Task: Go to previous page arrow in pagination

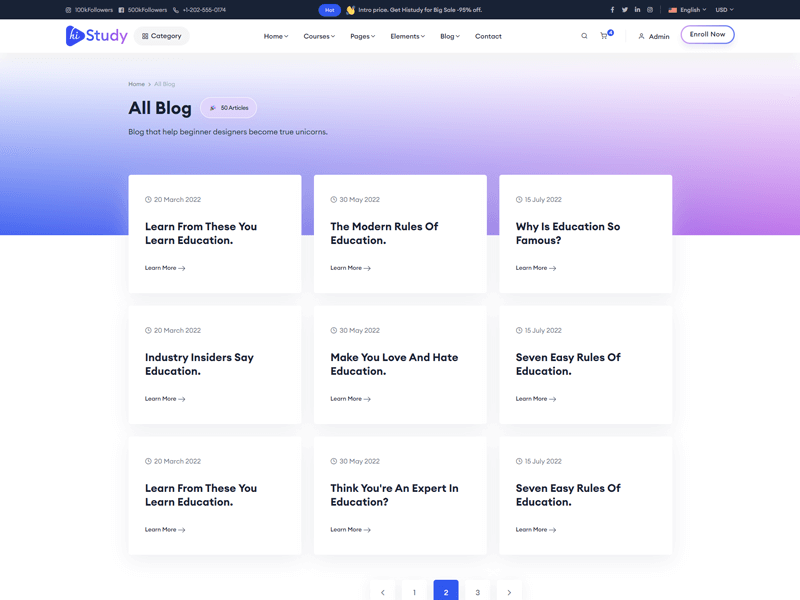Action: [x=383, y=591]
